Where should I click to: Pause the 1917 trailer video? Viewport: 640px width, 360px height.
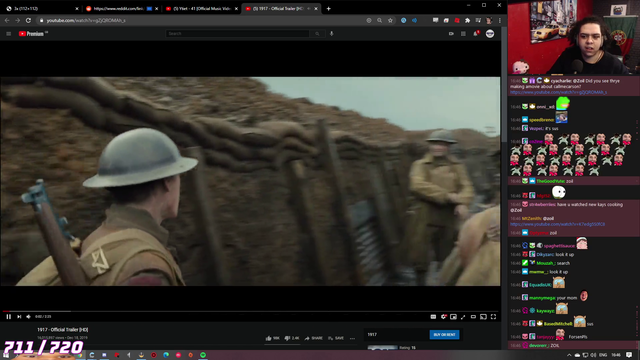[9, 317]
